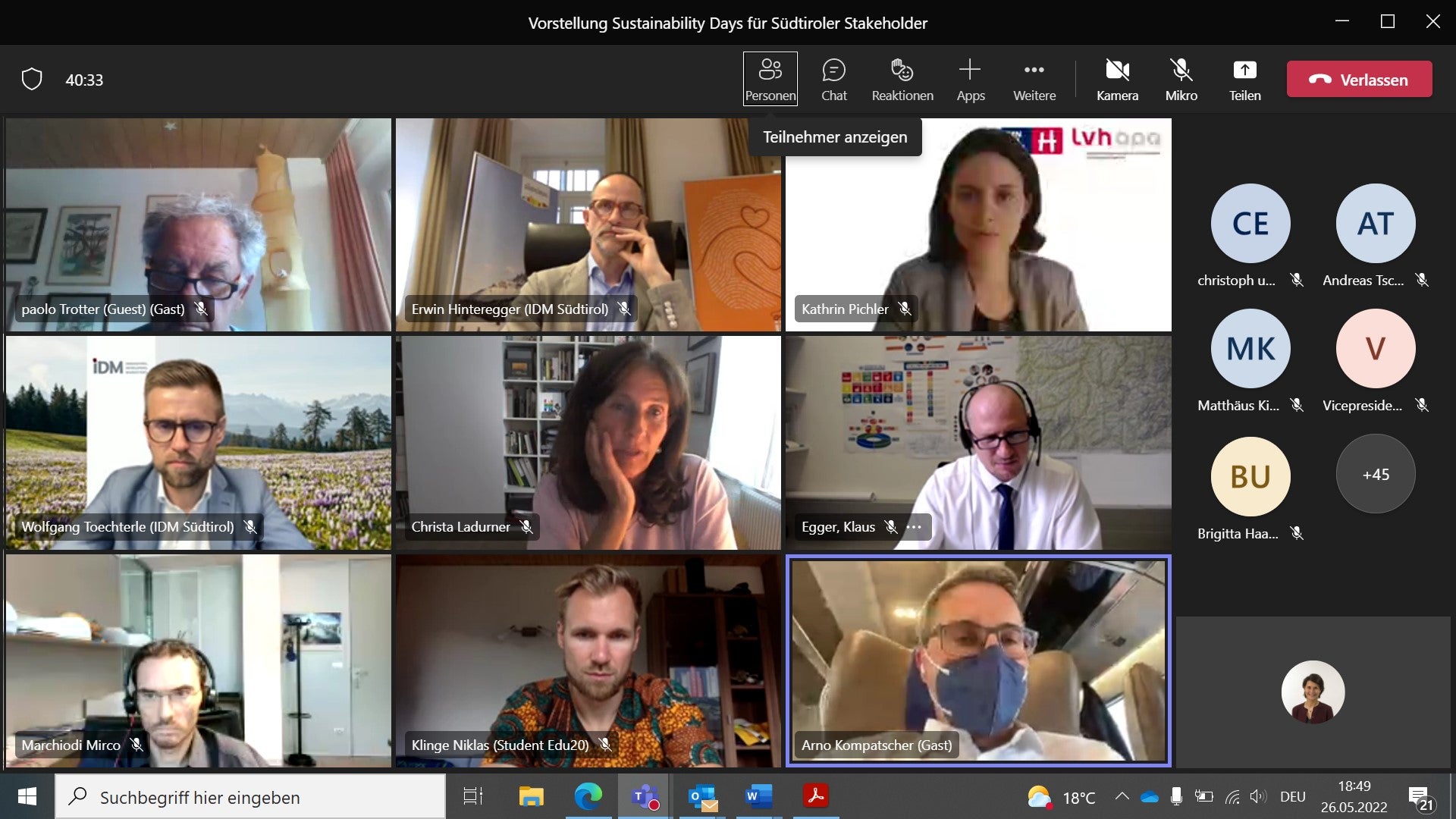Click the Apps plus icon

(x=970, y=71)
